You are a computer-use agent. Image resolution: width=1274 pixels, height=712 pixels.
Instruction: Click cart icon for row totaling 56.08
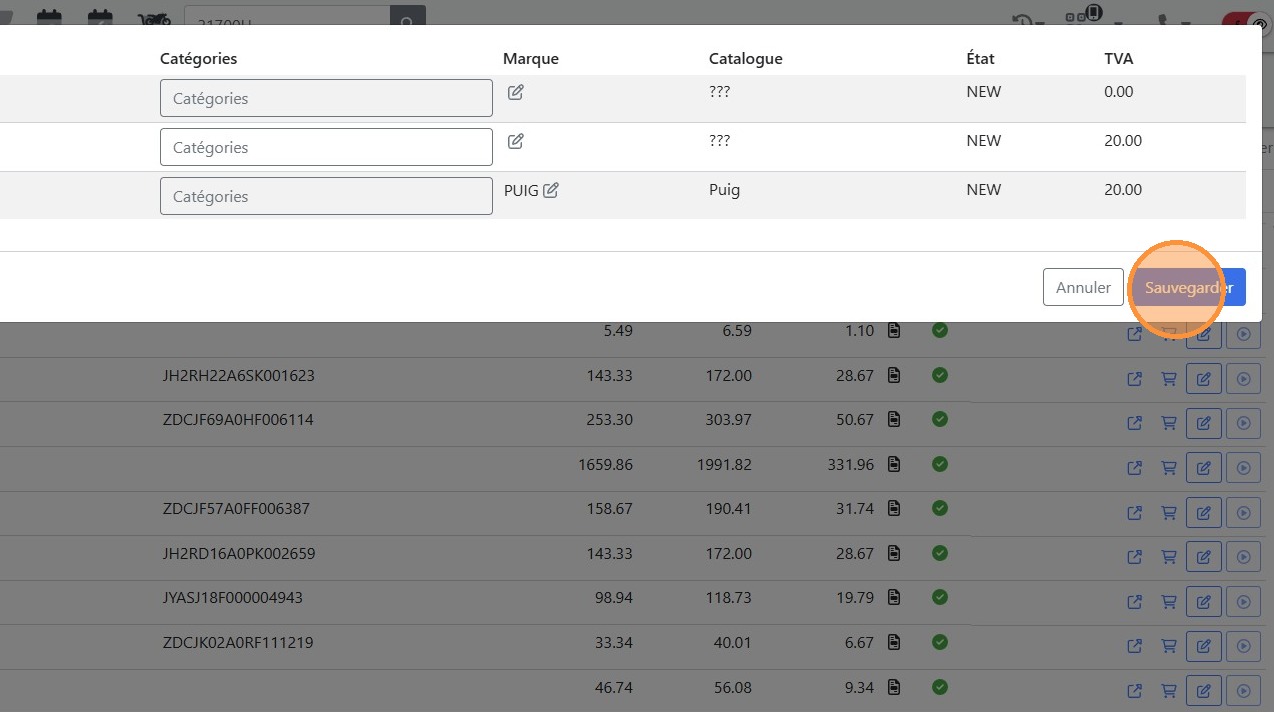pos(1168,690)
